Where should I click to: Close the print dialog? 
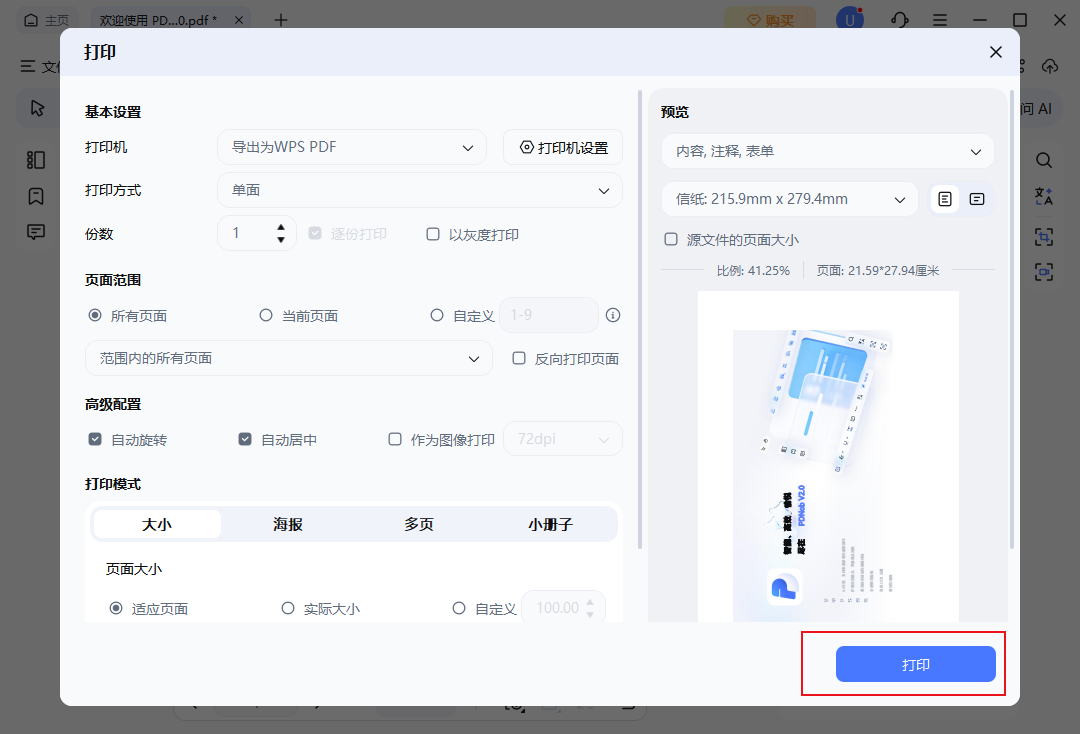[995, 52]
